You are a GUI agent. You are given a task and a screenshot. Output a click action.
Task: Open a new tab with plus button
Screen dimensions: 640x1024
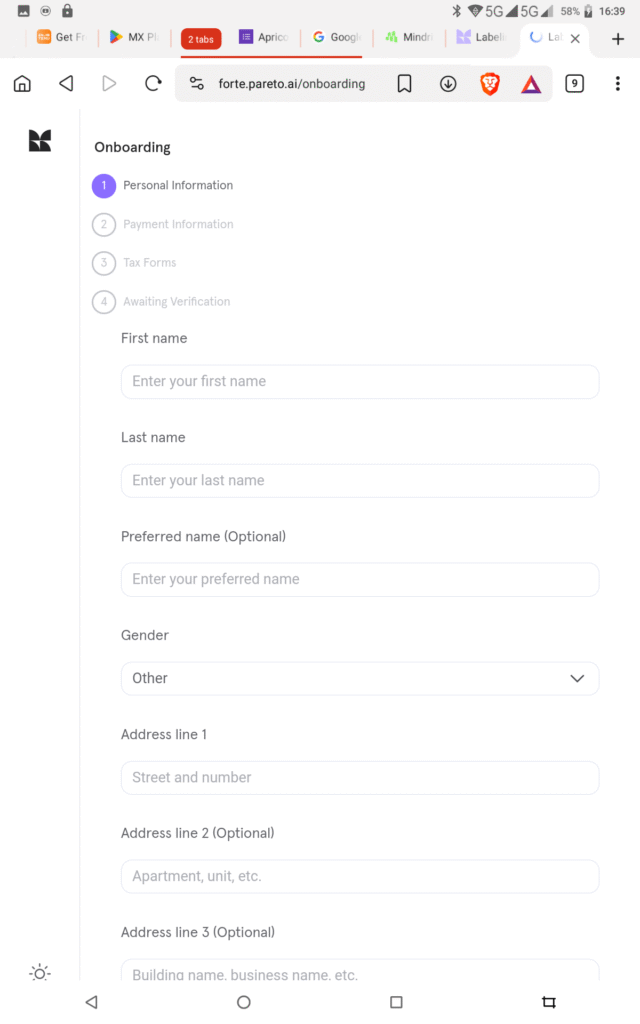click(x=617, y=39)
